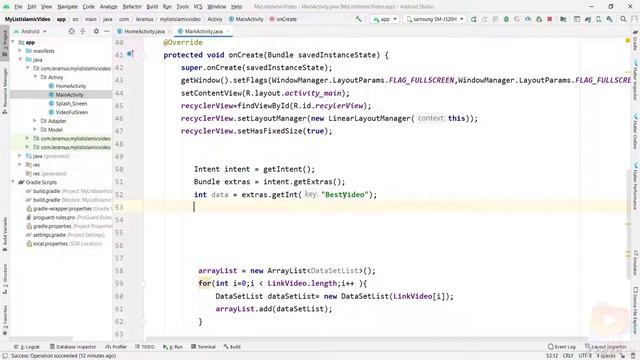Select HomeActivity in project tree

(71, 86)
